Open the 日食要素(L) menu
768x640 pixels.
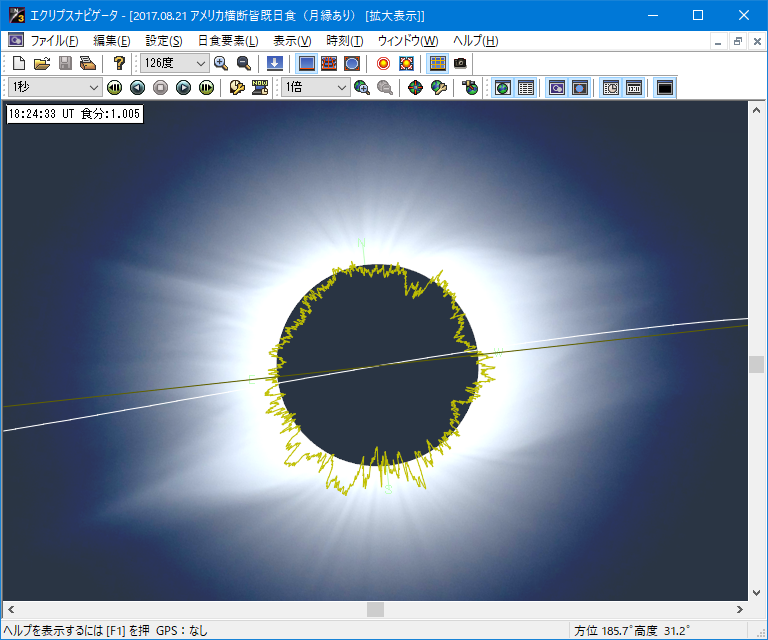point(227,41)
